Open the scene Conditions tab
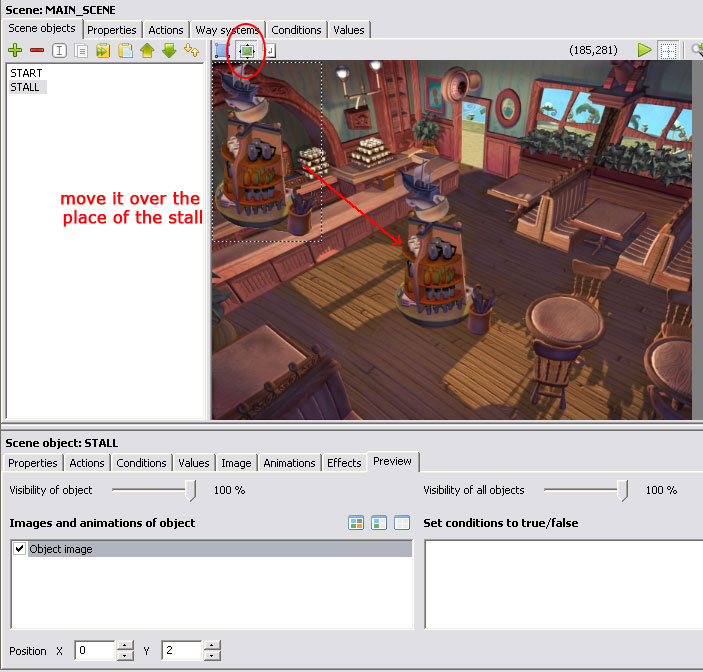 click(x=296, y=30)
